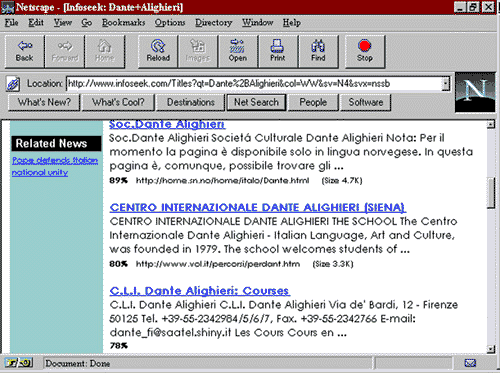
Task: Click the status bar progress indicator area
Action: tap(413, 363)
